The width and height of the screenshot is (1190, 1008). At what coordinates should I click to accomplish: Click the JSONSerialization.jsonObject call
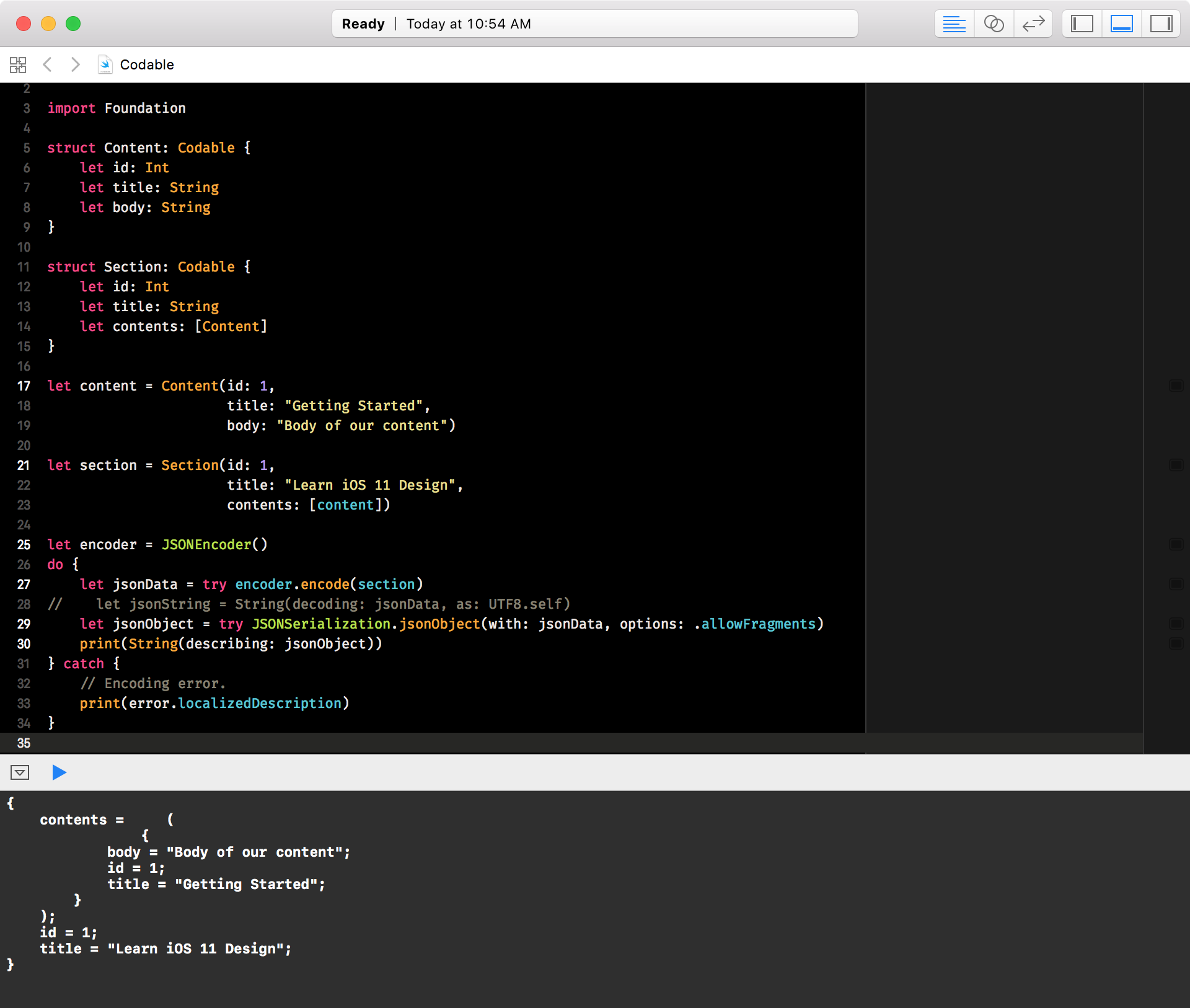click(x=366, y=624)
